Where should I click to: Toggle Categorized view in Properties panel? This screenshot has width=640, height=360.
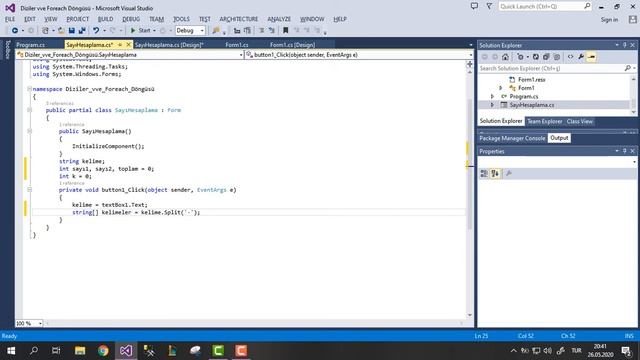484,174
